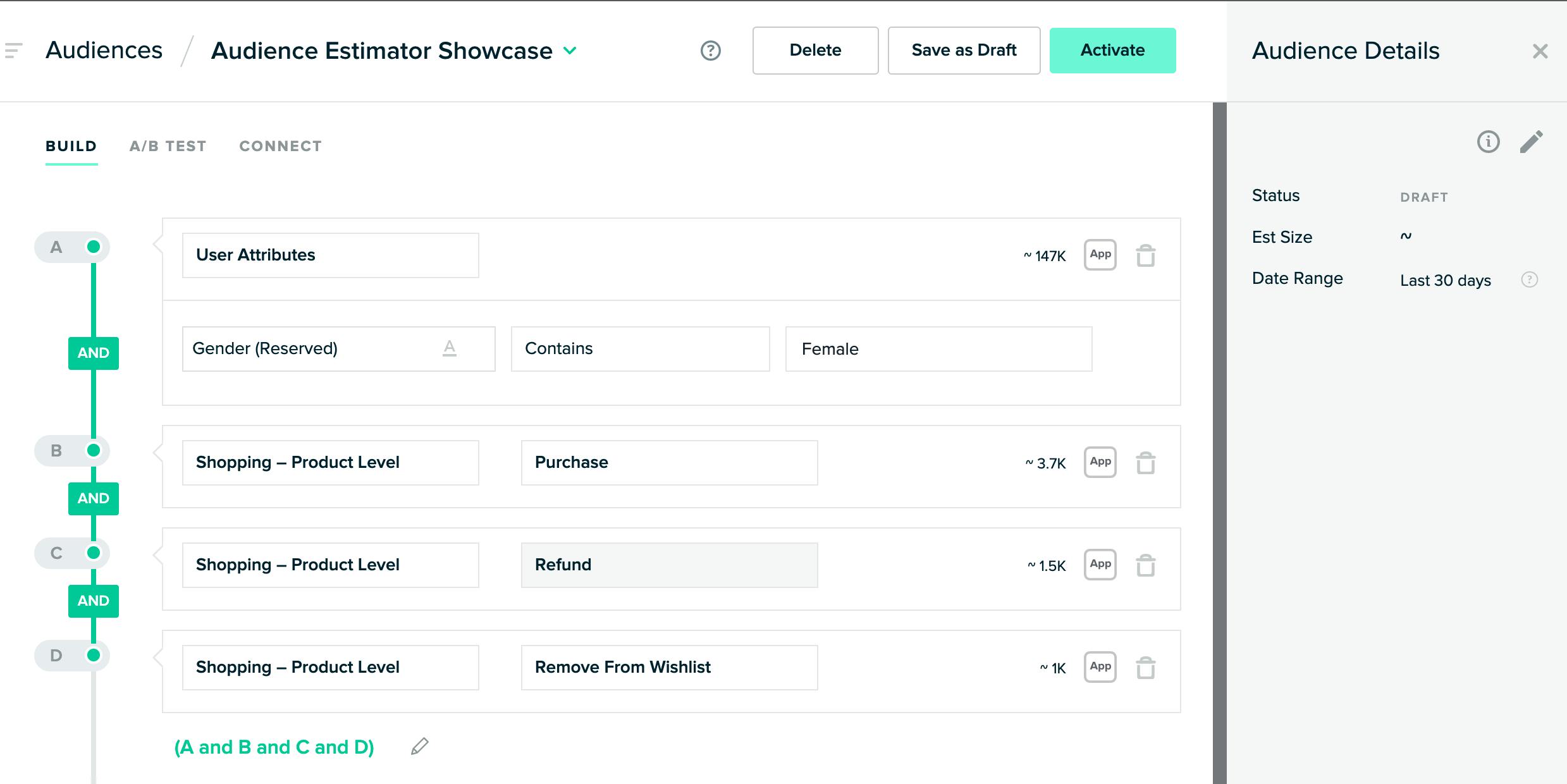Image resolution: width=1567 pixels, height=784 pixels.
Task: Open the Connect tab
Action: click(x=280, y=146)
